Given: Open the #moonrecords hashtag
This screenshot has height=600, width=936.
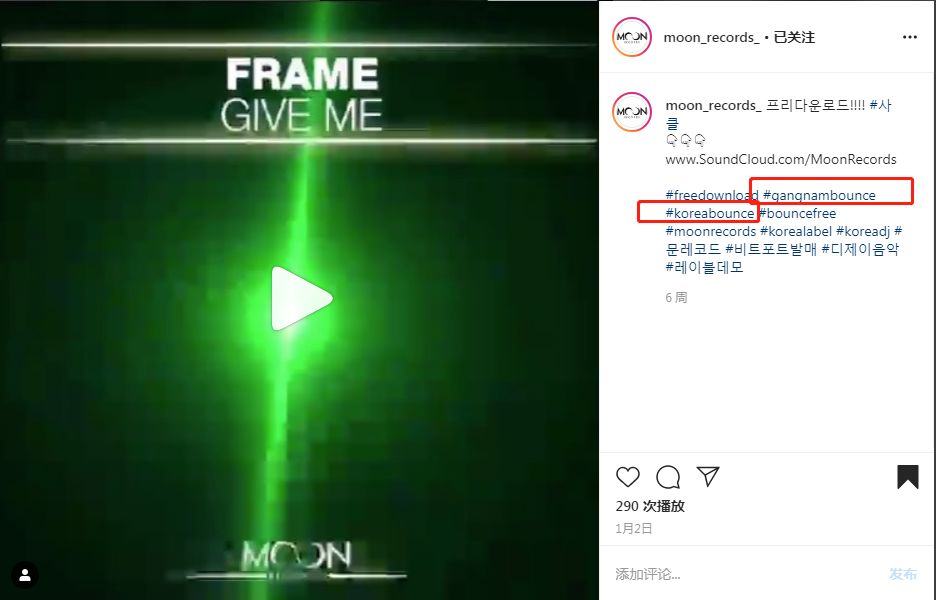Looking at the screenshot, I should click(710, 231).
